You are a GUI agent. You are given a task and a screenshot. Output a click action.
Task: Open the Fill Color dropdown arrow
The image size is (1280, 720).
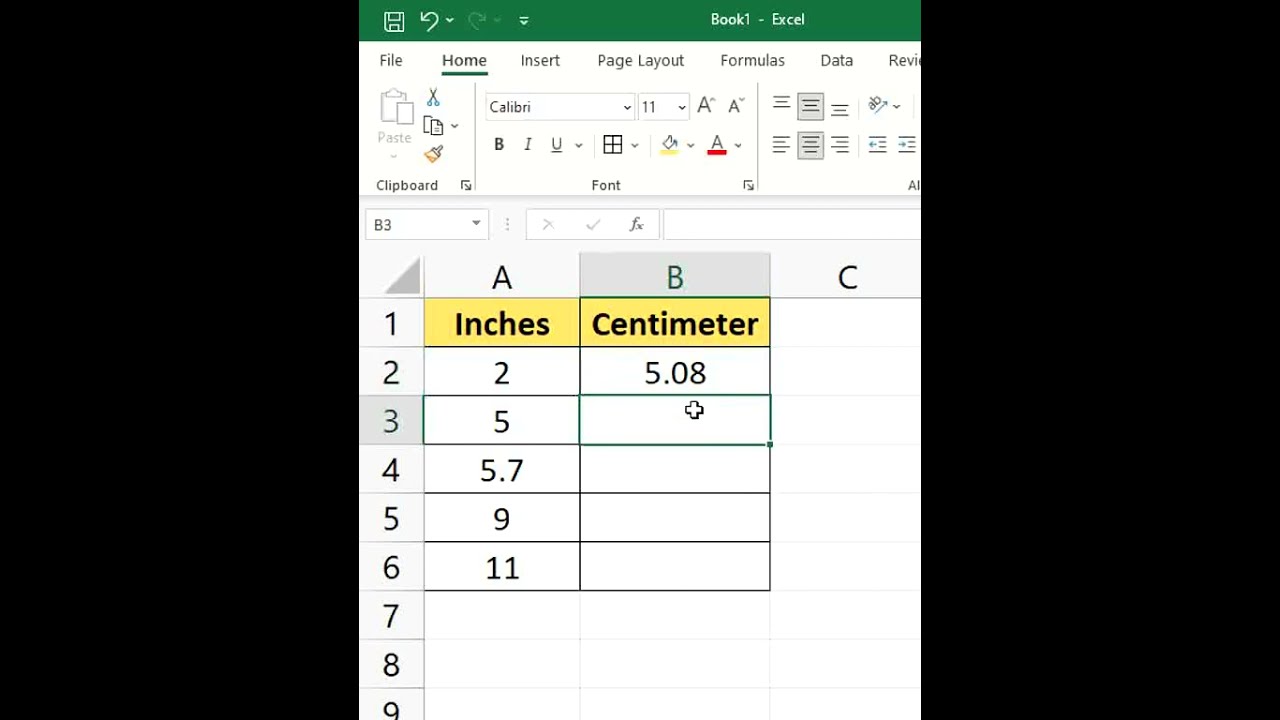click(x=690, y=145)
